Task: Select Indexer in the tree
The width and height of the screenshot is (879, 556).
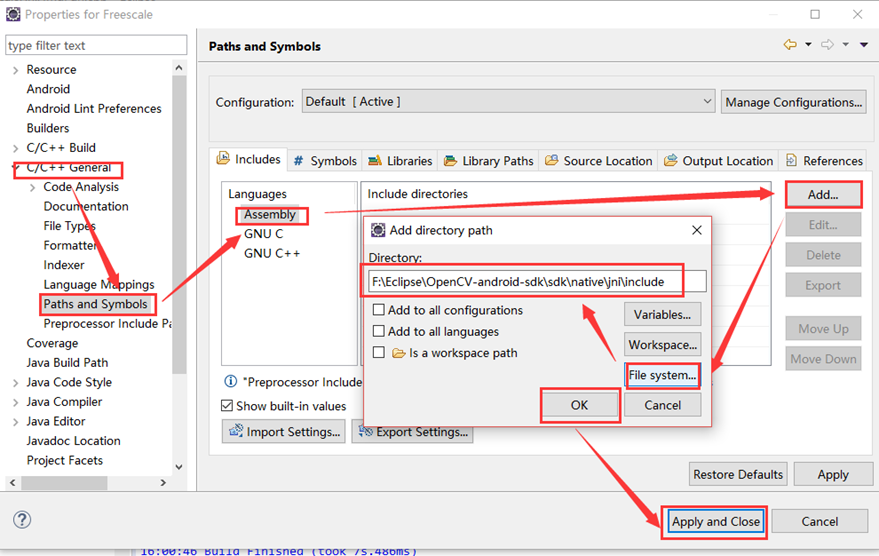Action: (64, 265)
